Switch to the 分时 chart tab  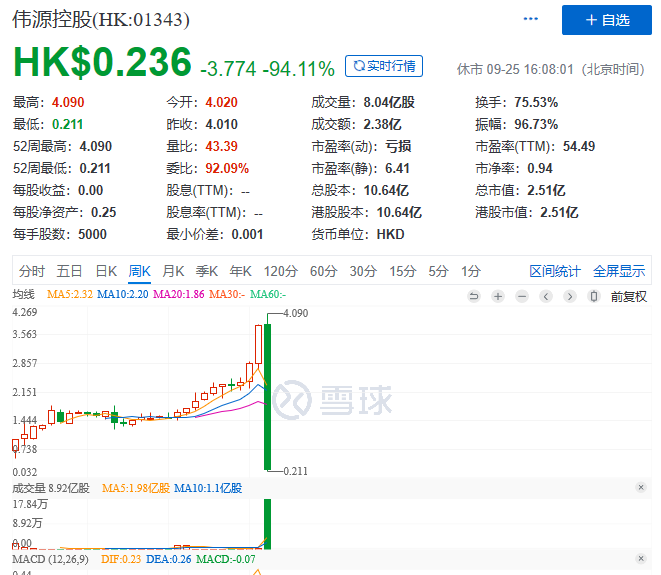[x=32, y=271]
